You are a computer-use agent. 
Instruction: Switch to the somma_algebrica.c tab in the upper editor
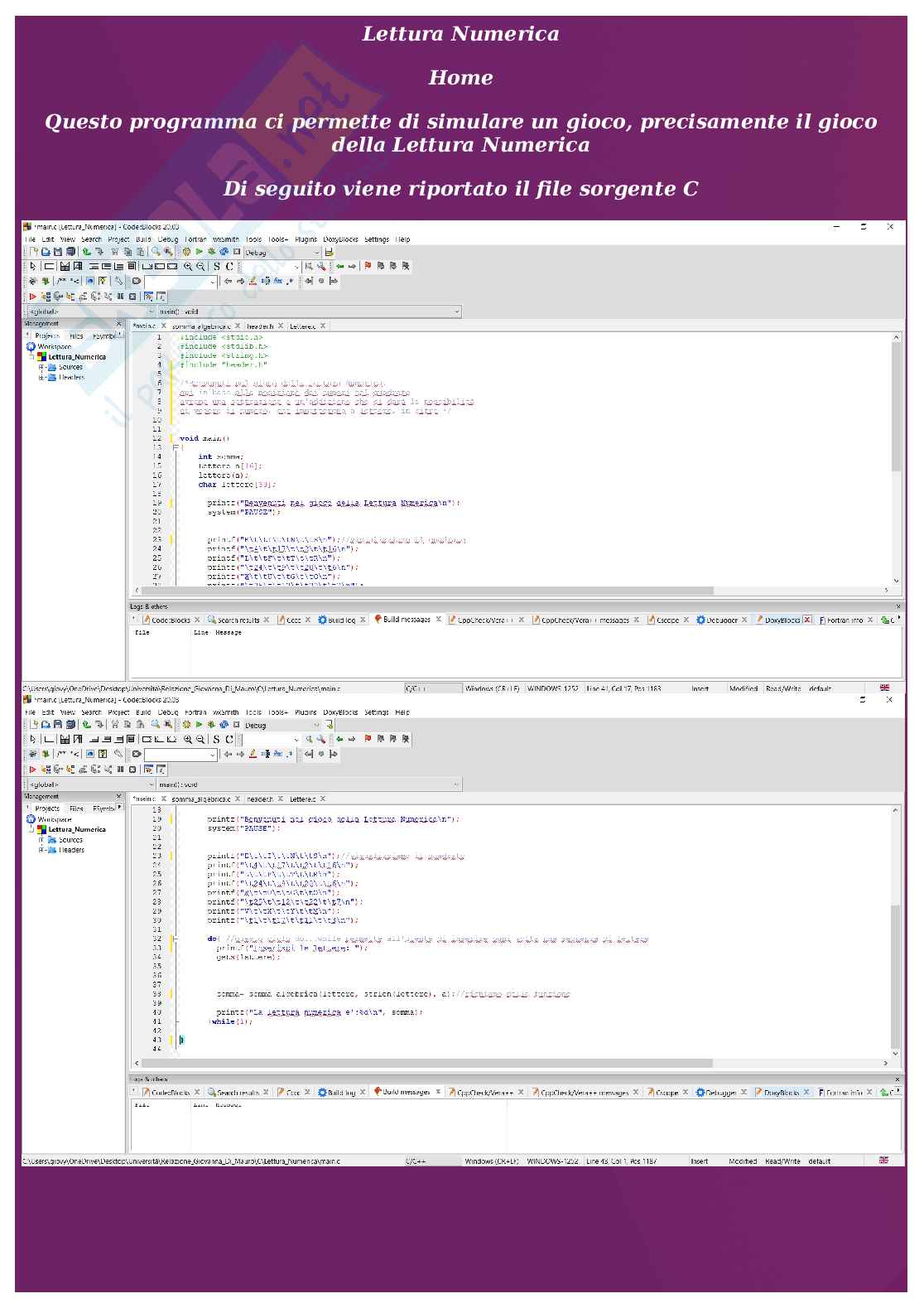coord(200,326)
